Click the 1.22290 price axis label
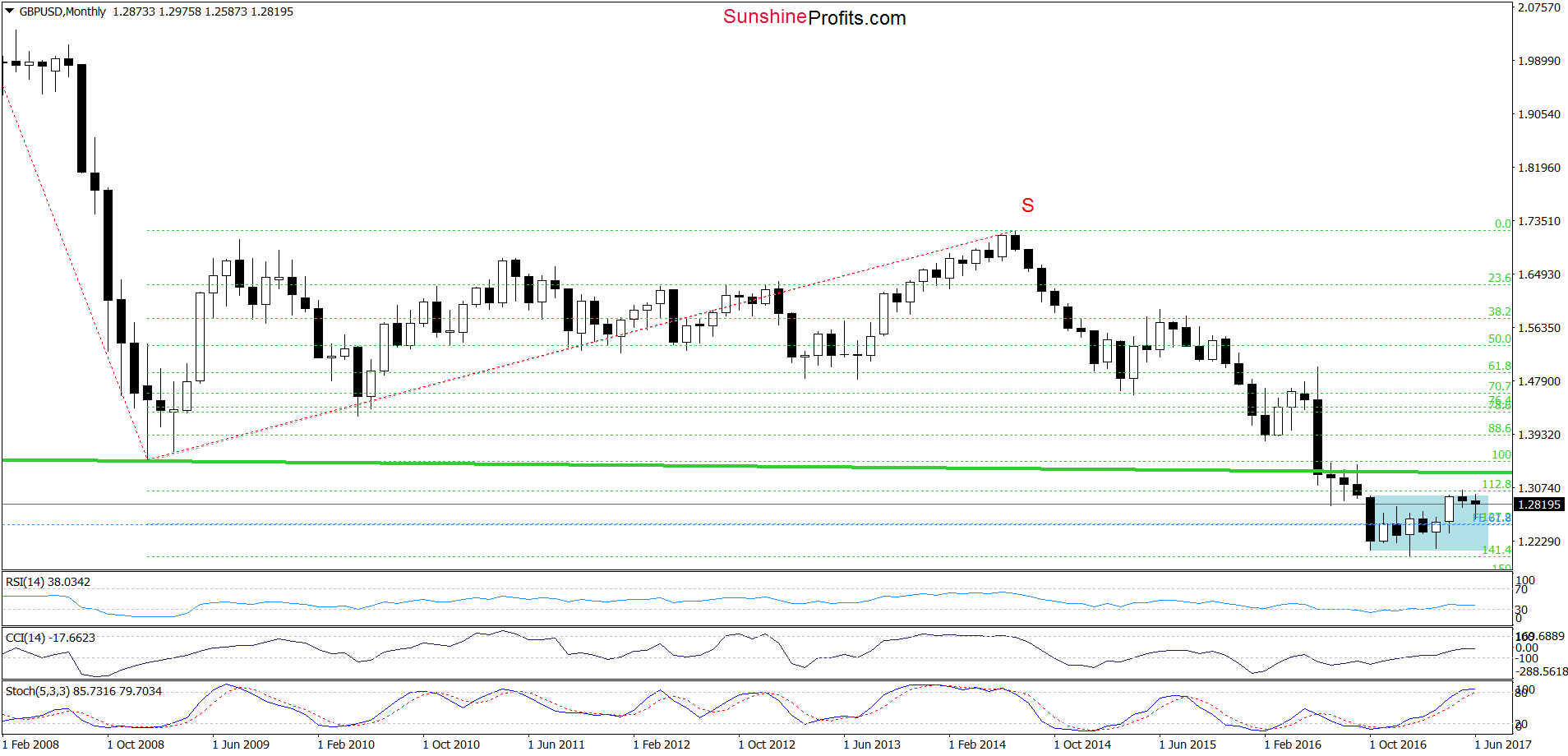Screen dimensions: 1568x756 click(1538, 542)
